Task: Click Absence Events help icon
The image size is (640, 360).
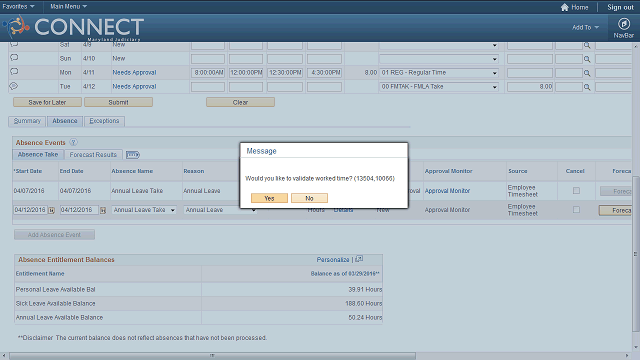Action: [73, 142]
